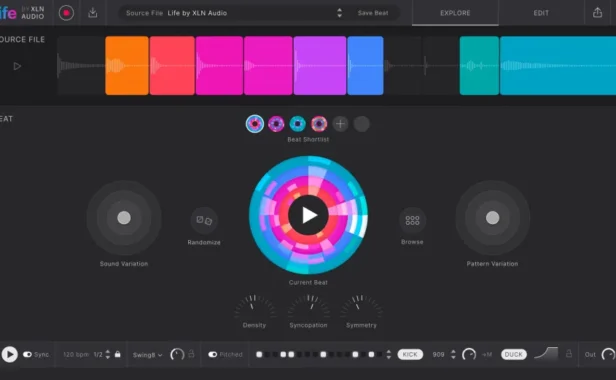Switch to the EXPLORE tab
The image size is (616, 380).
click(455, 13)
